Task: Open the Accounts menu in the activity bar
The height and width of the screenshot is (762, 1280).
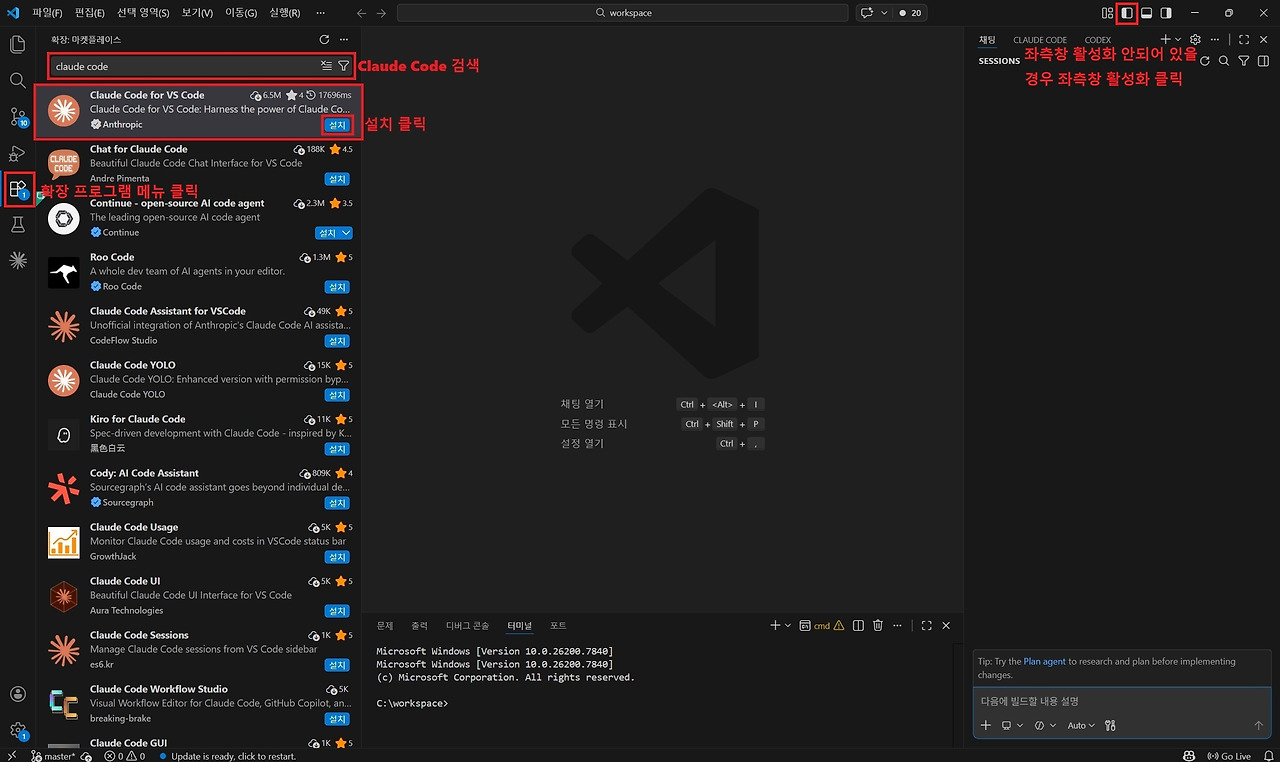Action: coord(17,694)
